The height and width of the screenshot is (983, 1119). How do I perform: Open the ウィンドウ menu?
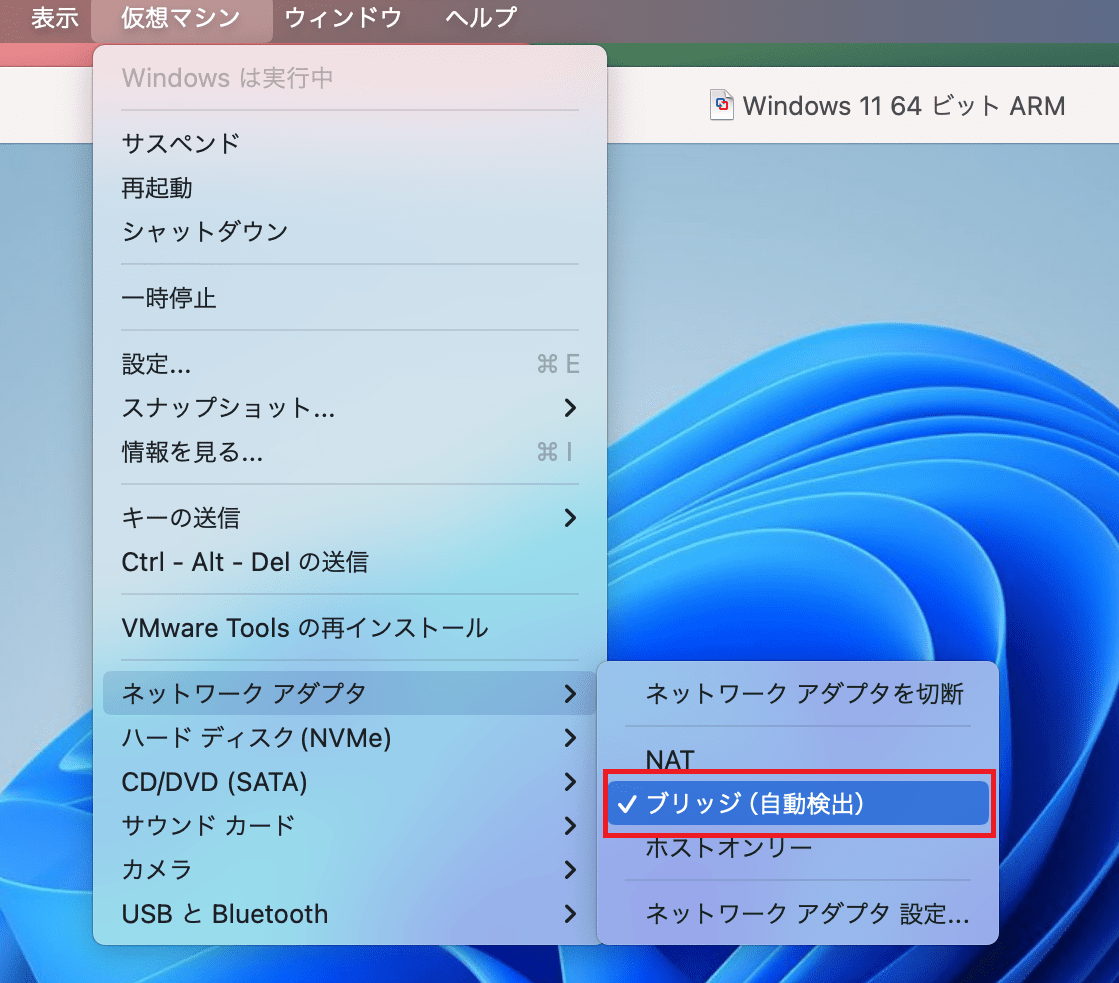point(343,17)
